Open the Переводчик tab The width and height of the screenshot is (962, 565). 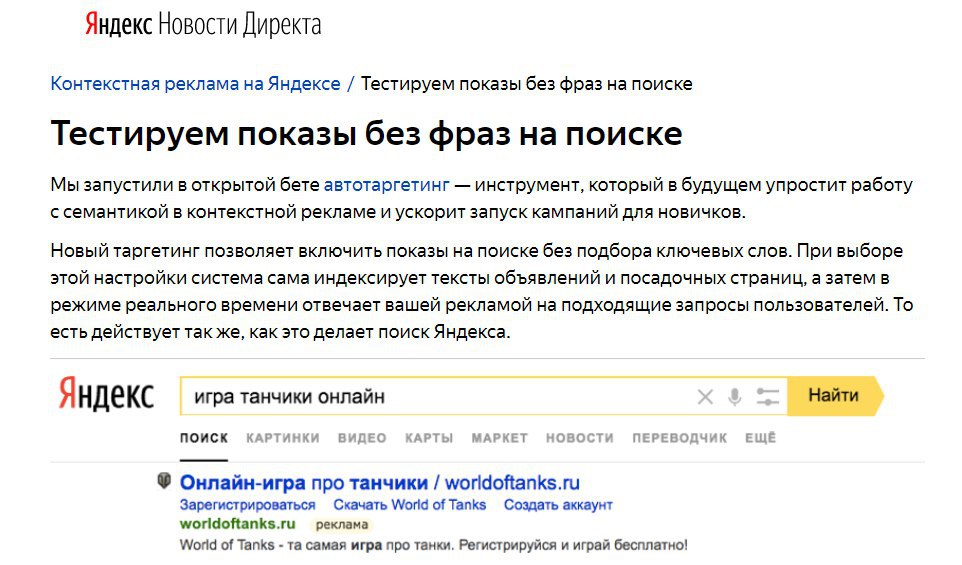(x=680, y=438)
